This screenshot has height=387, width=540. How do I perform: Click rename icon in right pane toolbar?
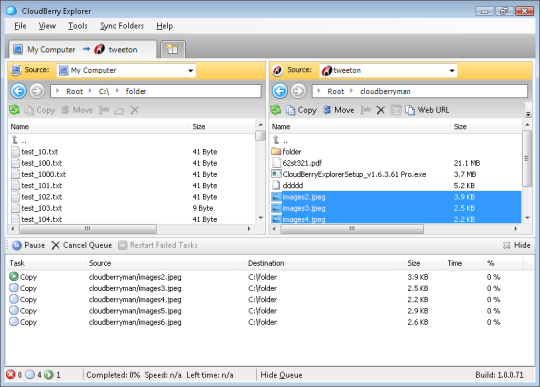click(365, 110)
